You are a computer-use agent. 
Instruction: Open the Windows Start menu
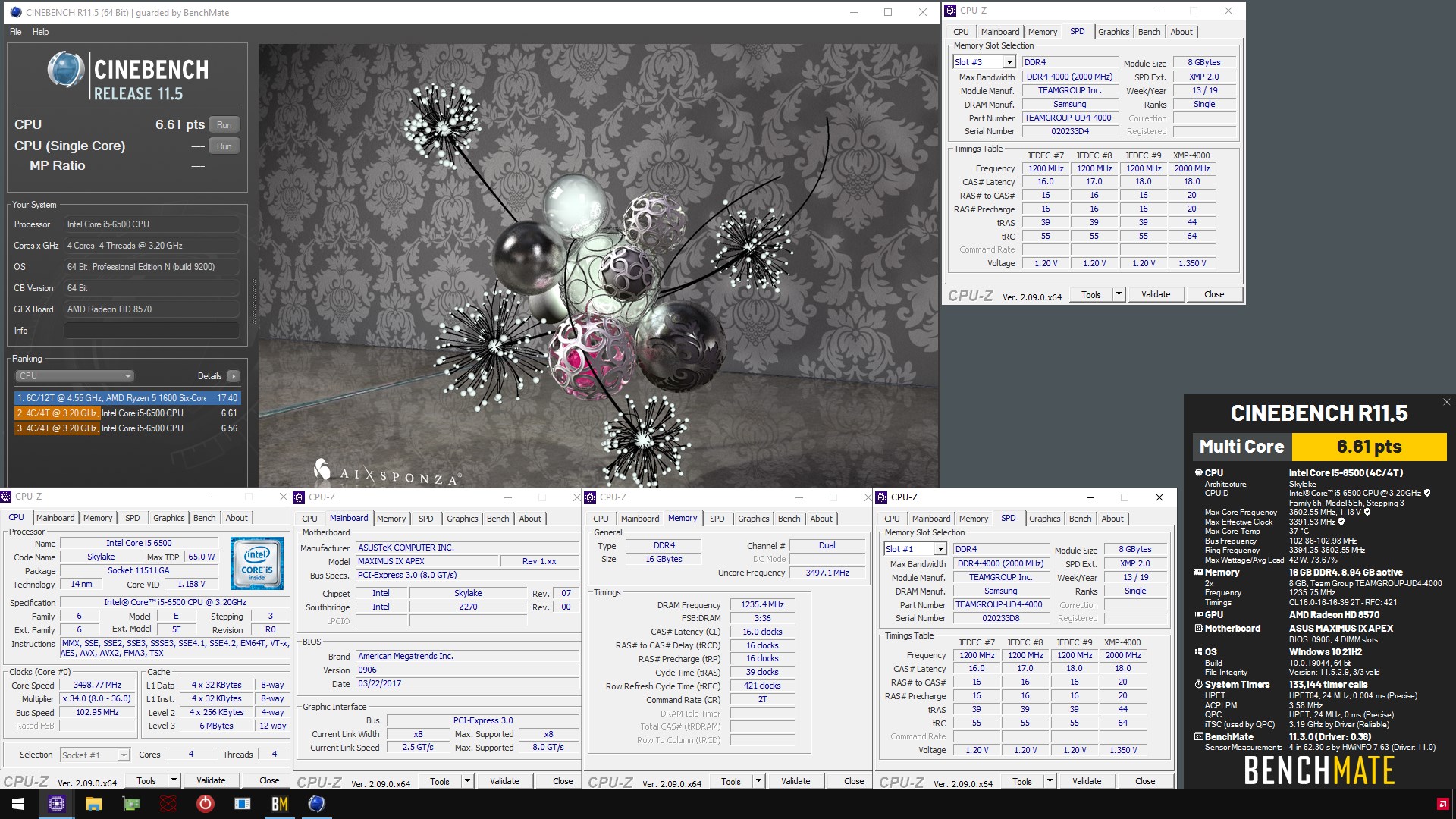(18, 804)
